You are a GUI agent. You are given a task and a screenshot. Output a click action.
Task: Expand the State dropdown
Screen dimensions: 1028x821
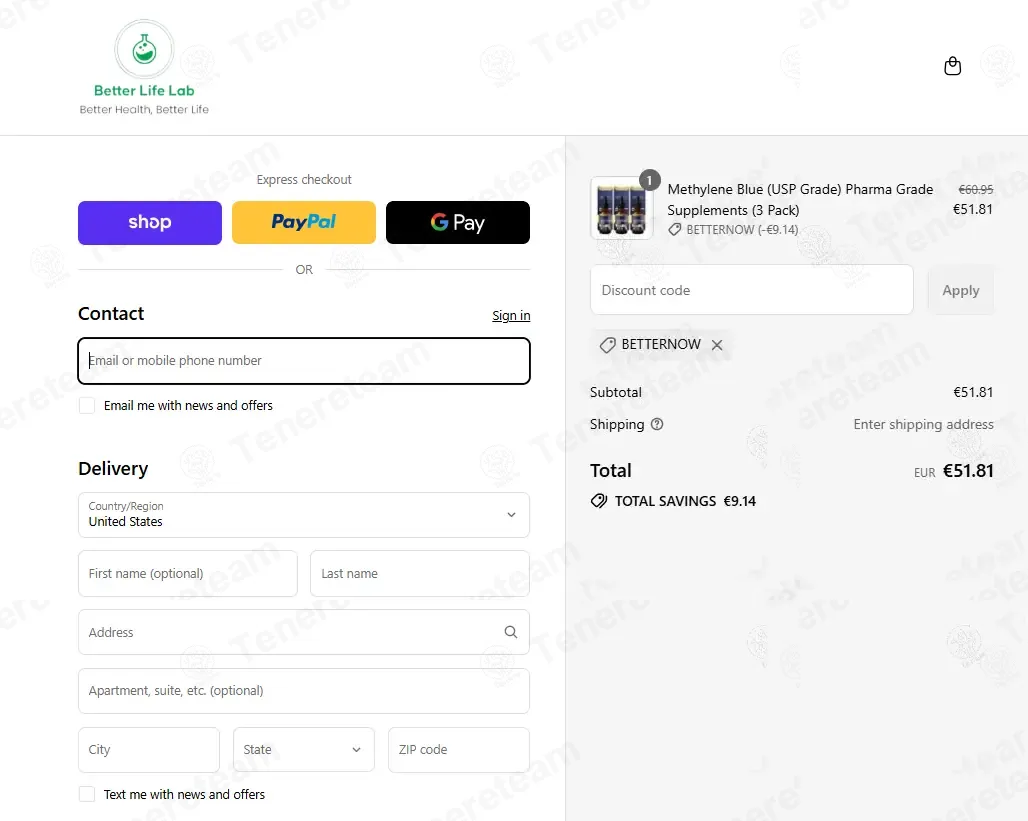pyautogui.click(x=303, y=749)
